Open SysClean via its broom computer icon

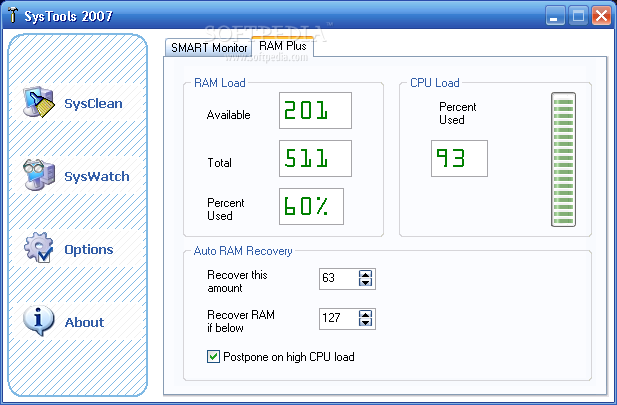tap(39, 102)
